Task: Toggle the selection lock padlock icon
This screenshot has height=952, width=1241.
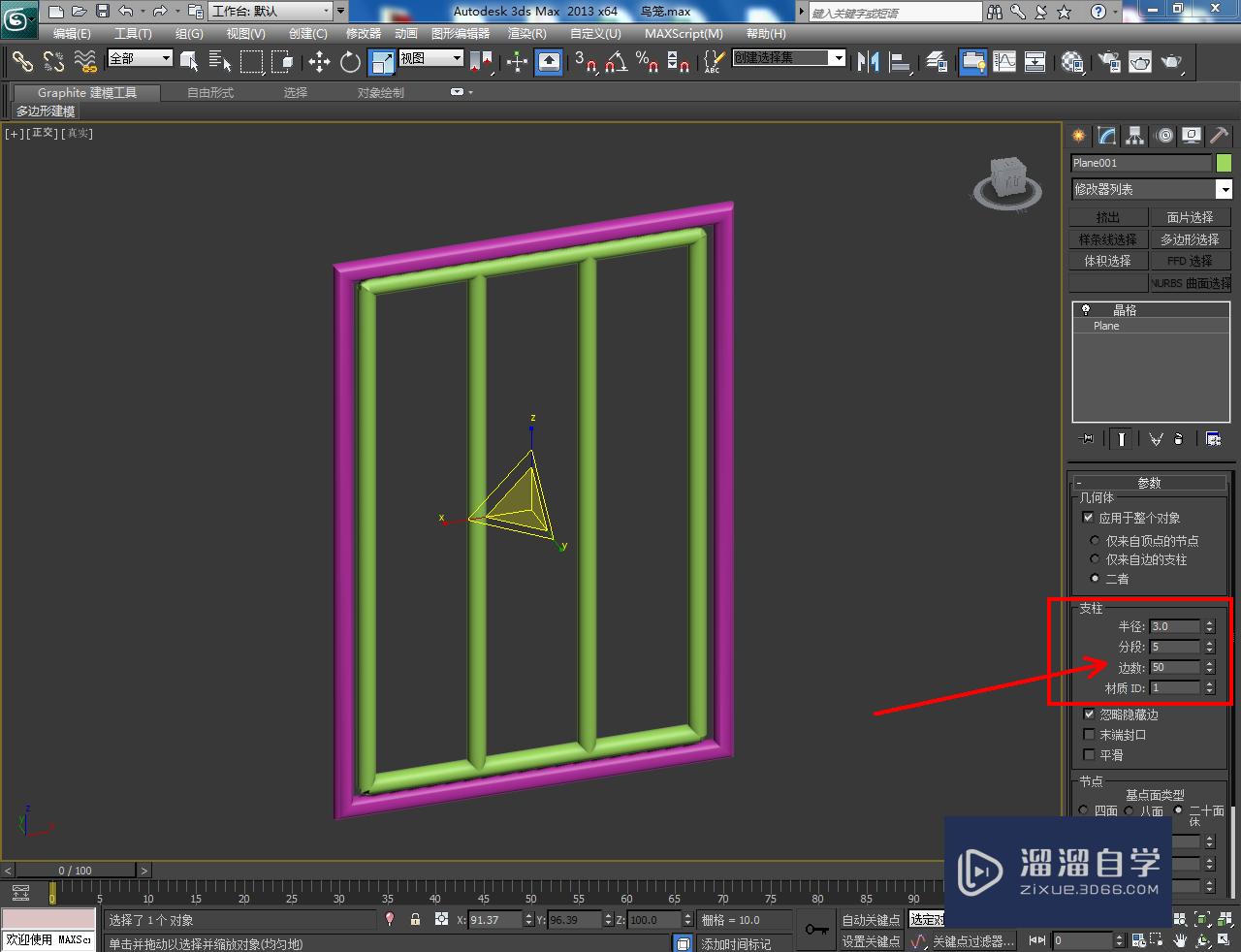Action: (x=415, y=919)
